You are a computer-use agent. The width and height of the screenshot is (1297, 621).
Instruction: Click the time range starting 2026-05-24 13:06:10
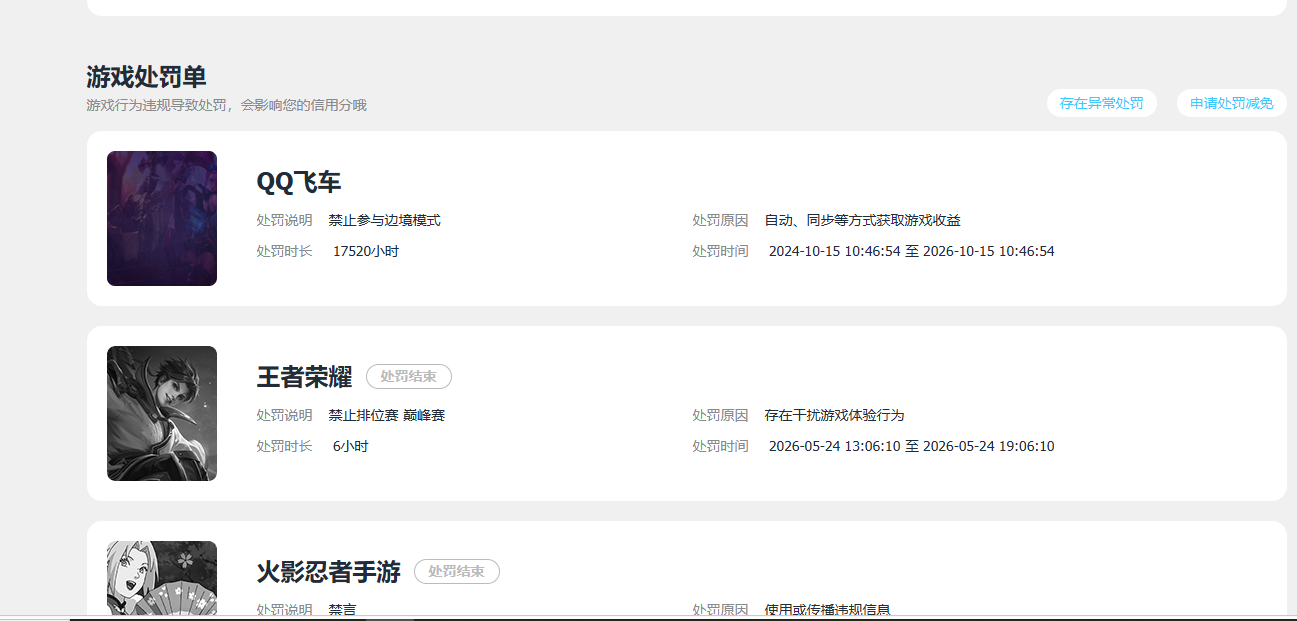pyautogui.click(x=912, y=446)
